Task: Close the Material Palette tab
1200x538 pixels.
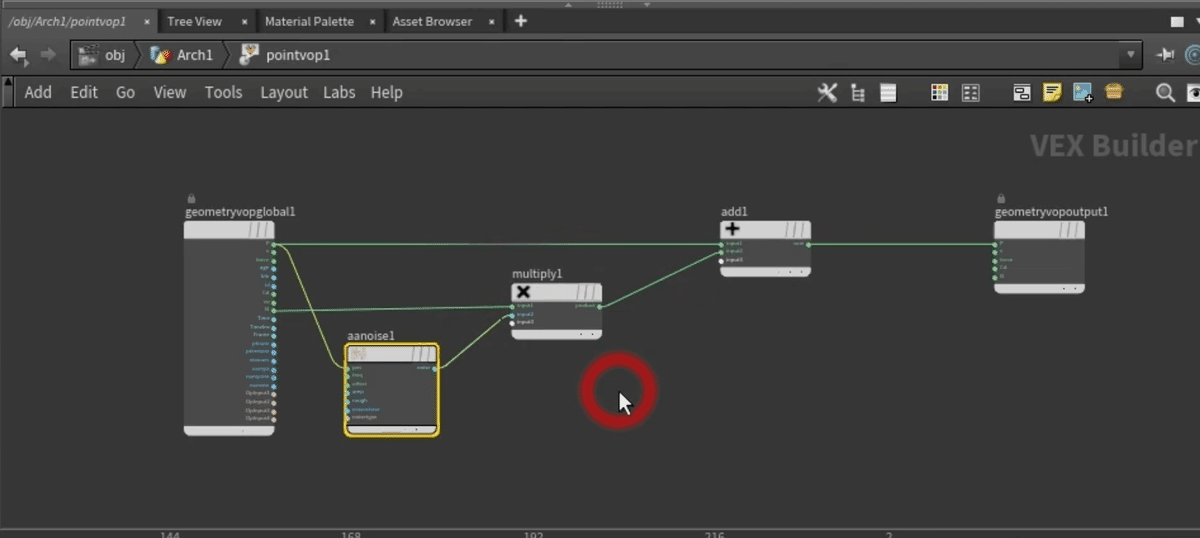Action: pyautogui.click(x=372, y=21)
